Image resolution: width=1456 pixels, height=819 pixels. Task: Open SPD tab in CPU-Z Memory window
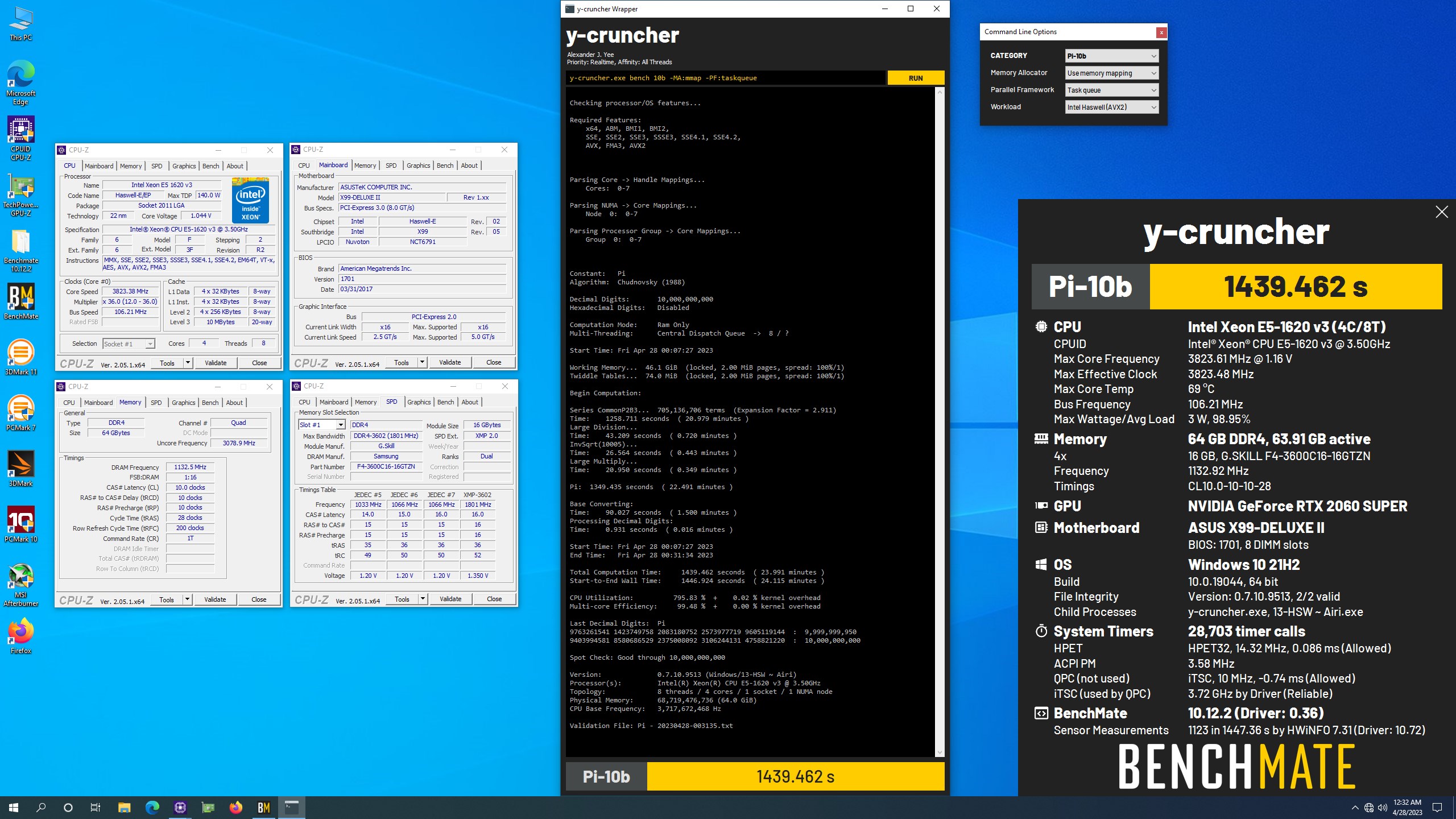coord(156,403)
